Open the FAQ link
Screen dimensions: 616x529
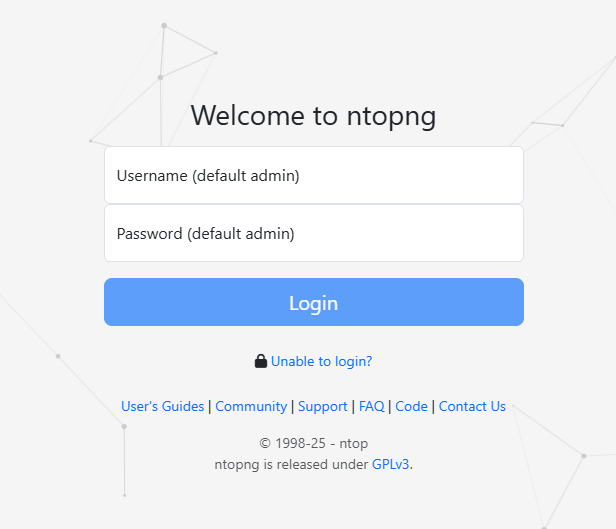371,406
